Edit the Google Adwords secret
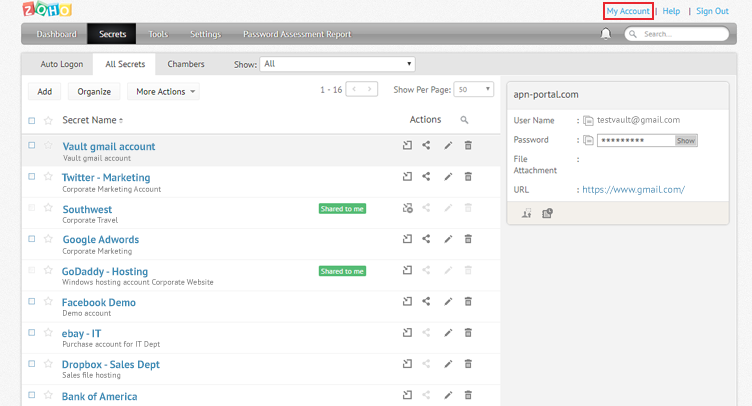This screenshot has width=752, height=406. 448,239
